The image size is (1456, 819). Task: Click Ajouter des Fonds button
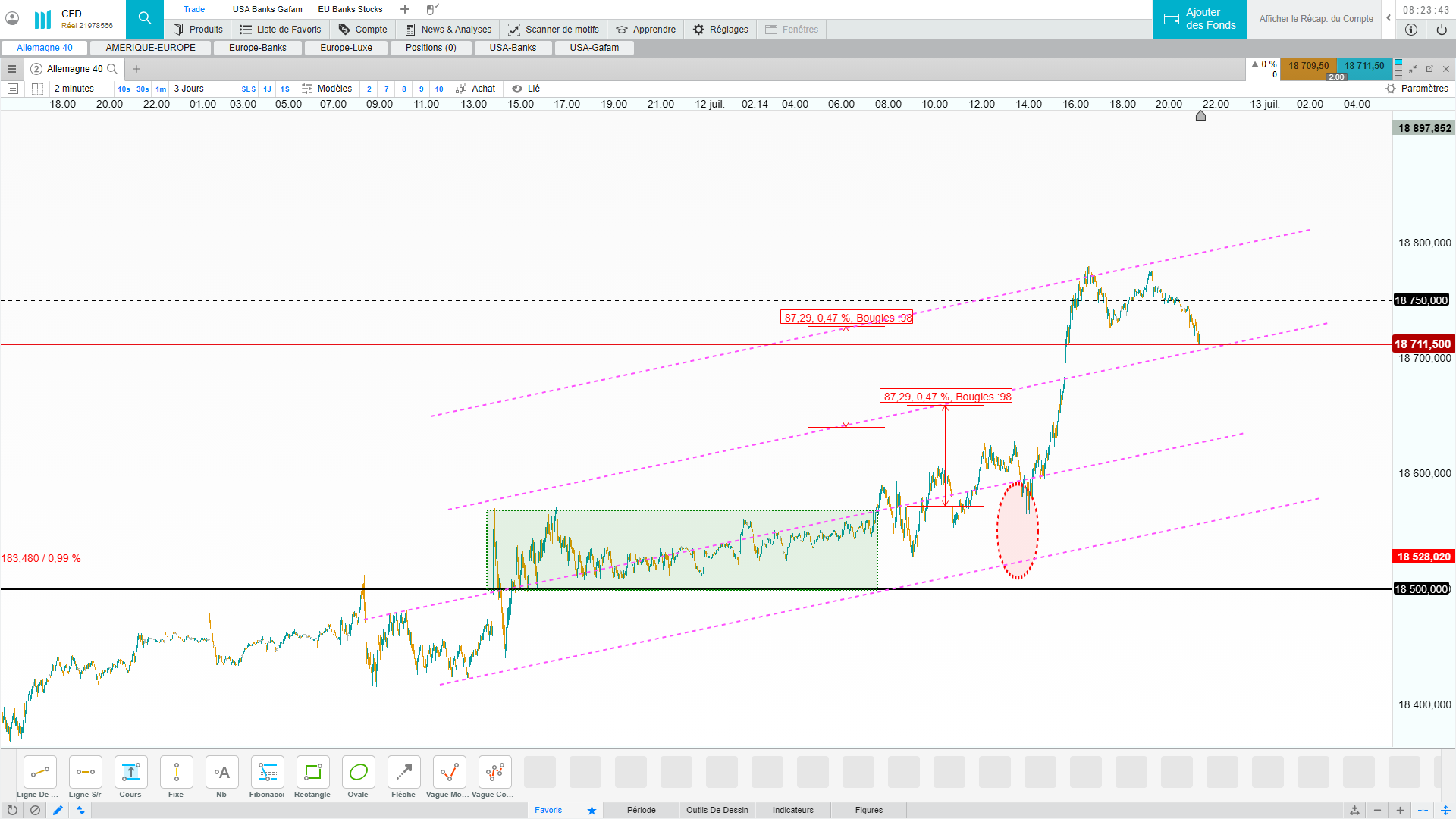pos(1200,19)
